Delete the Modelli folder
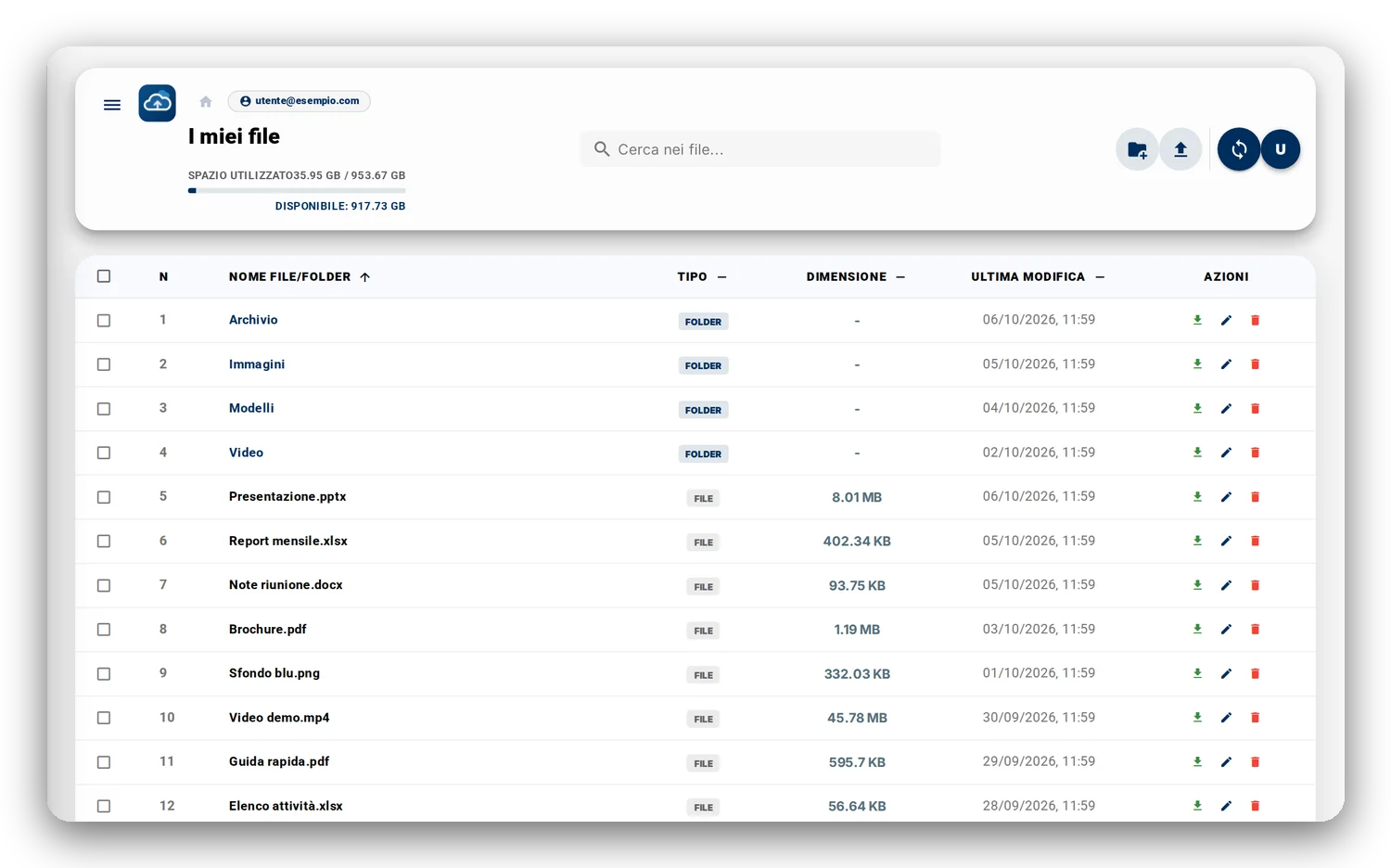Screen dimensions: 1391x868 point(1255,409)
